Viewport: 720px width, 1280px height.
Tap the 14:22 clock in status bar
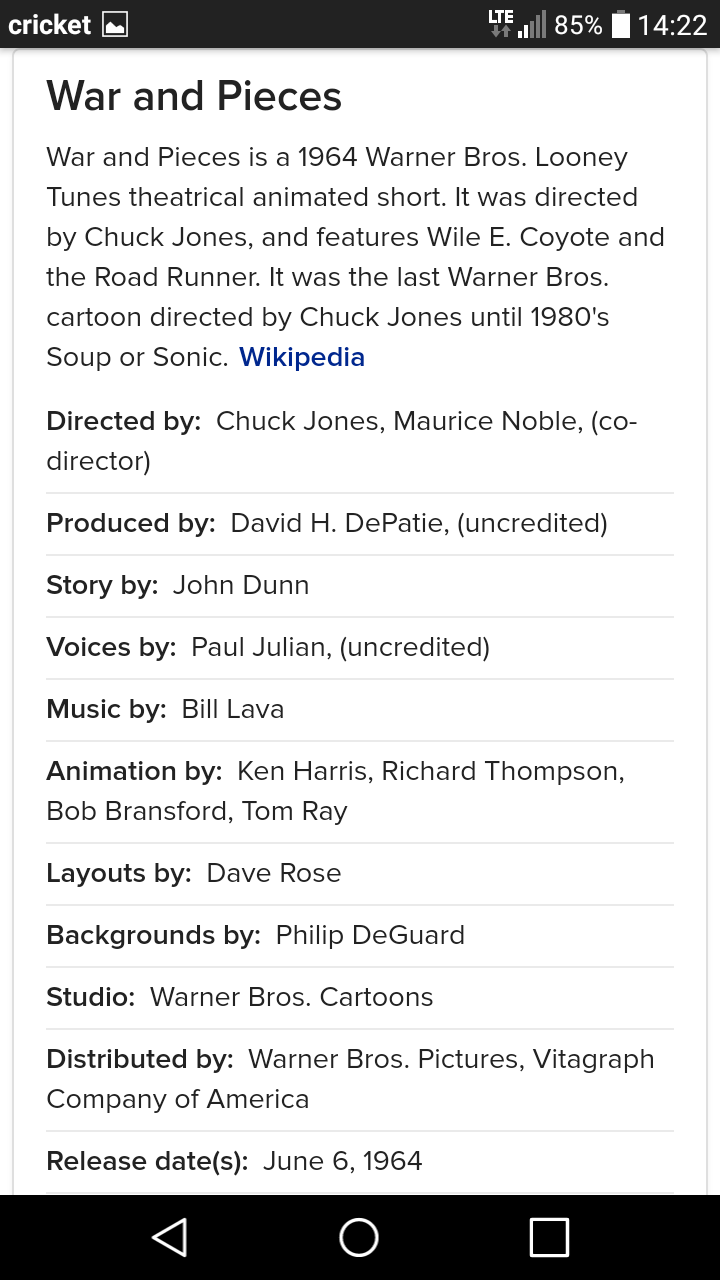click(x=672, y=25)
